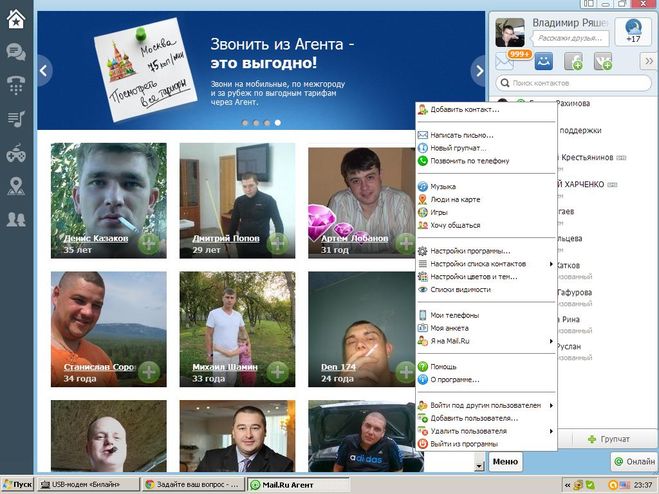Click the VK add icon
This screenshot has height=494, width=659.
point(603,62)
